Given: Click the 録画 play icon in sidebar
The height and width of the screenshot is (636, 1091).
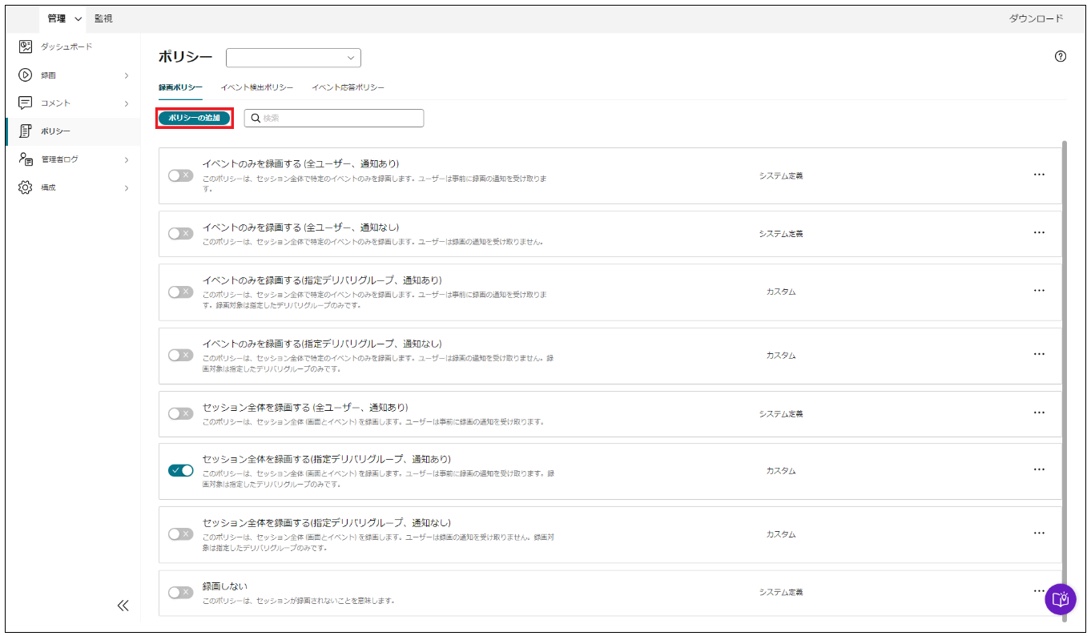Looking at the screenshot, I should [x=26, y=75].
